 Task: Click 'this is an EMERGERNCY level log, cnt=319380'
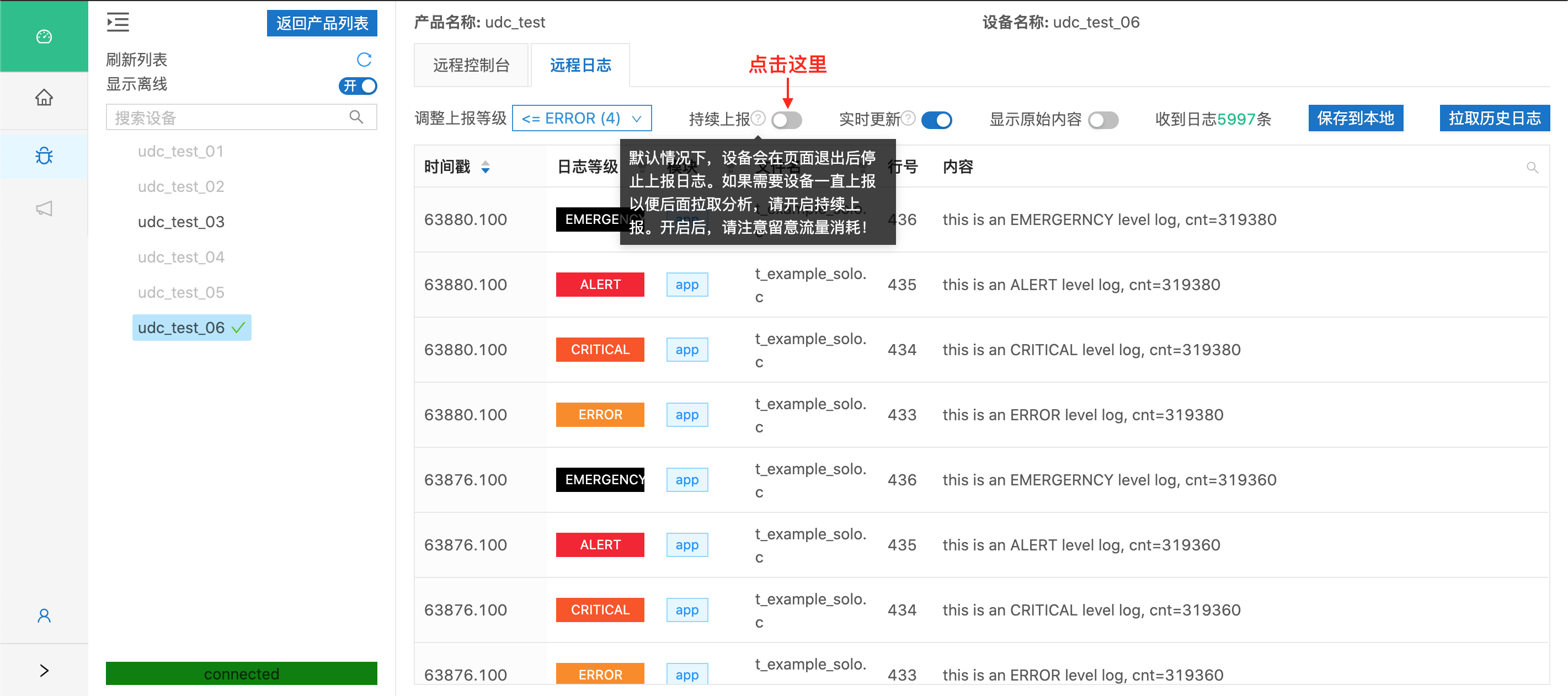click(1109, 219)
